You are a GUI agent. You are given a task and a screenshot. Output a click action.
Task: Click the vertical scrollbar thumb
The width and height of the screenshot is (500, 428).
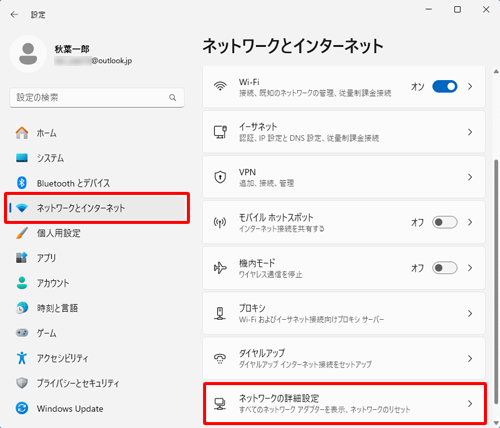(x=496, y=282)
